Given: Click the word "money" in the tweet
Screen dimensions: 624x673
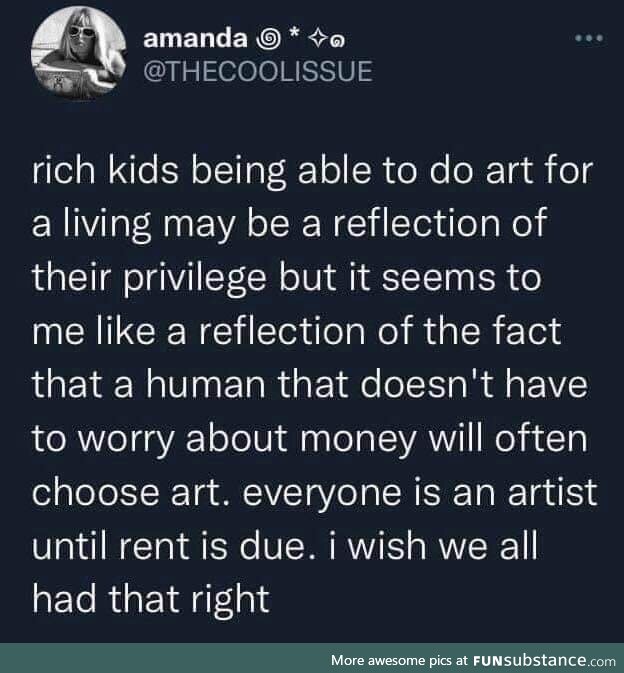Looking at the screenshot, I should 358,440.
